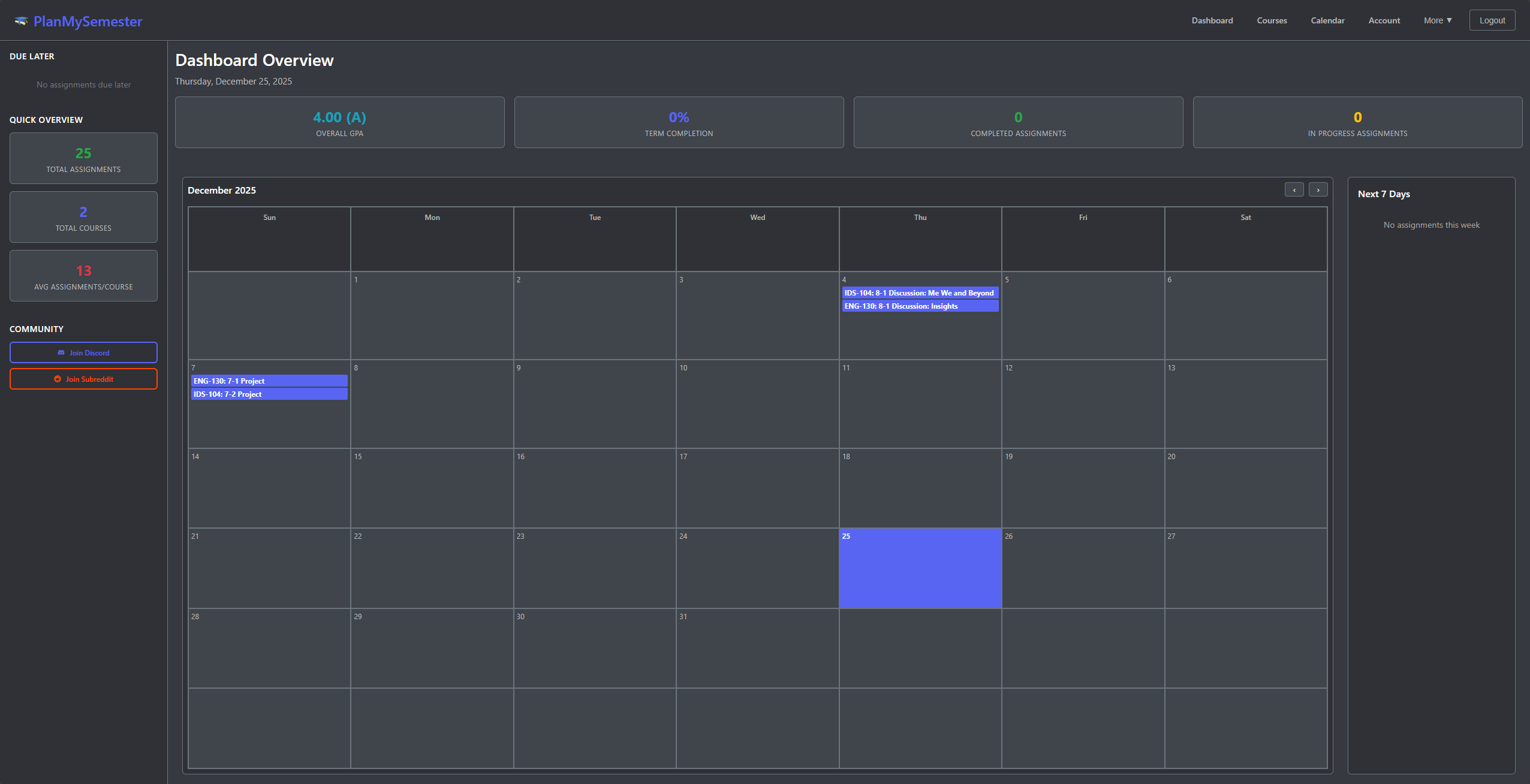Select the IDS-104 7-2 Project event

coord(269,394)
